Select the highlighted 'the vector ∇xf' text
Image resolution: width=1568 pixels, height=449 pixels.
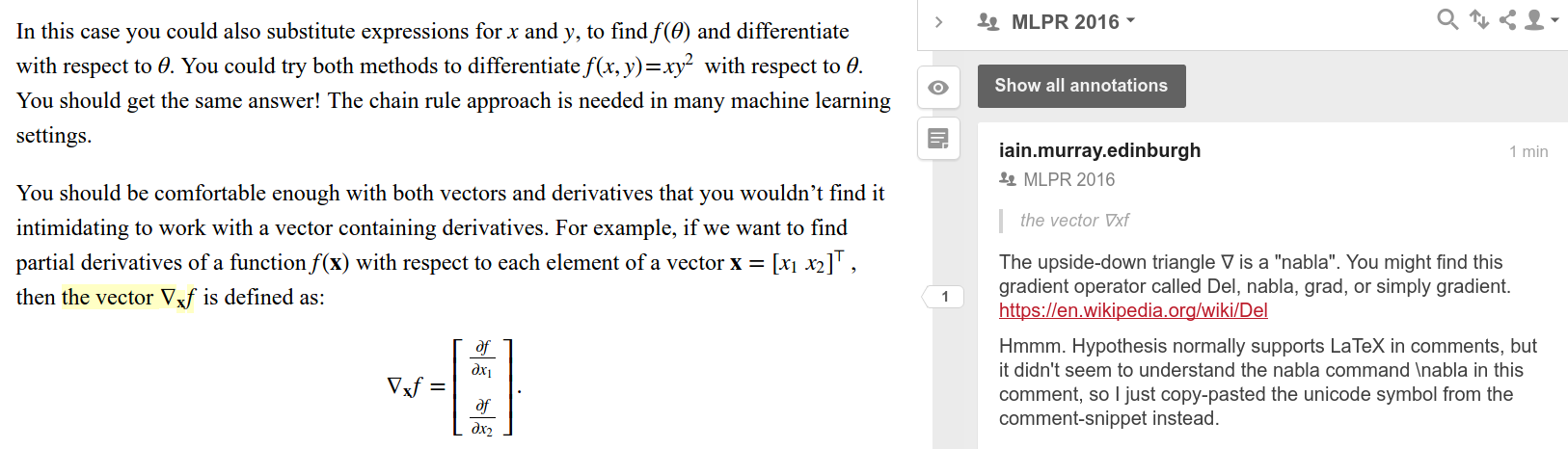coord(128,298)
